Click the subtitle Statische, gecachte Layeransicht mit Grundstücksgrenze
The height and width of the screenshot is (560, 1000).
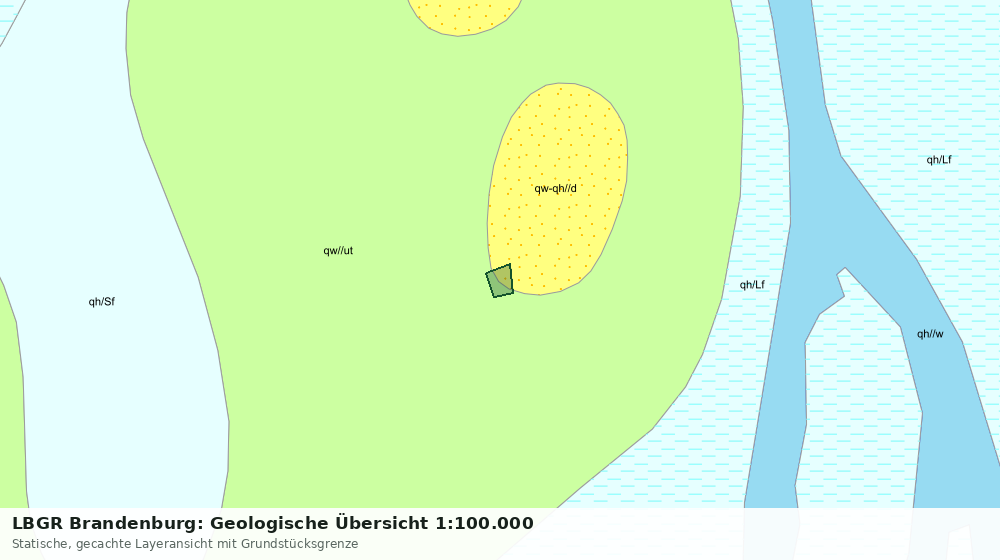click(x=185, y=544)
